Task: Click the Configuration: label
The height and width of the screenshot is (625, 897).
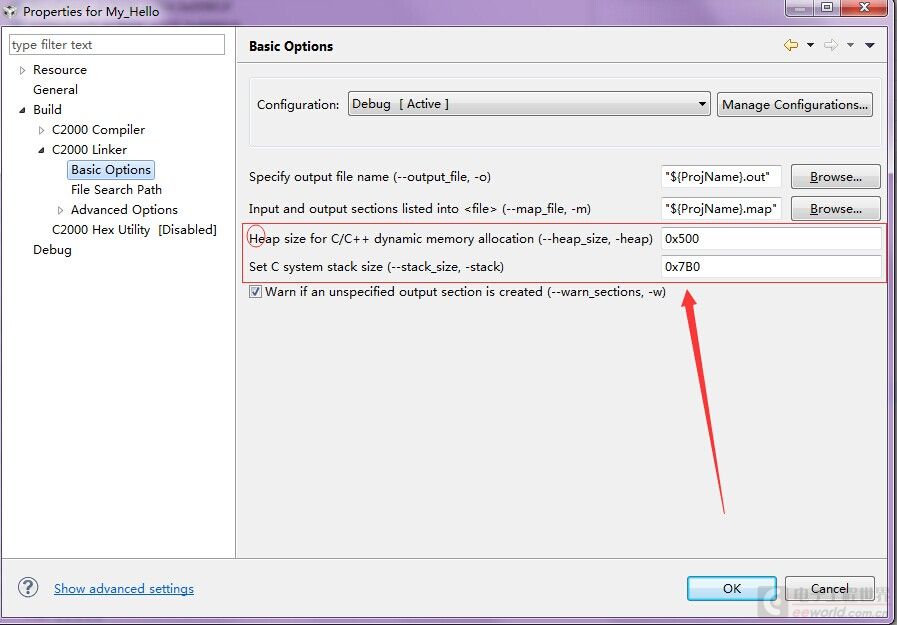Action: tap(298, 105)
